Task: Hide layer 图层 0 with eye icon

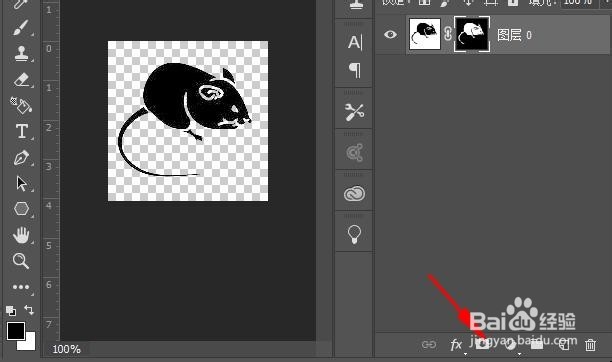Action: coord(390,35)
